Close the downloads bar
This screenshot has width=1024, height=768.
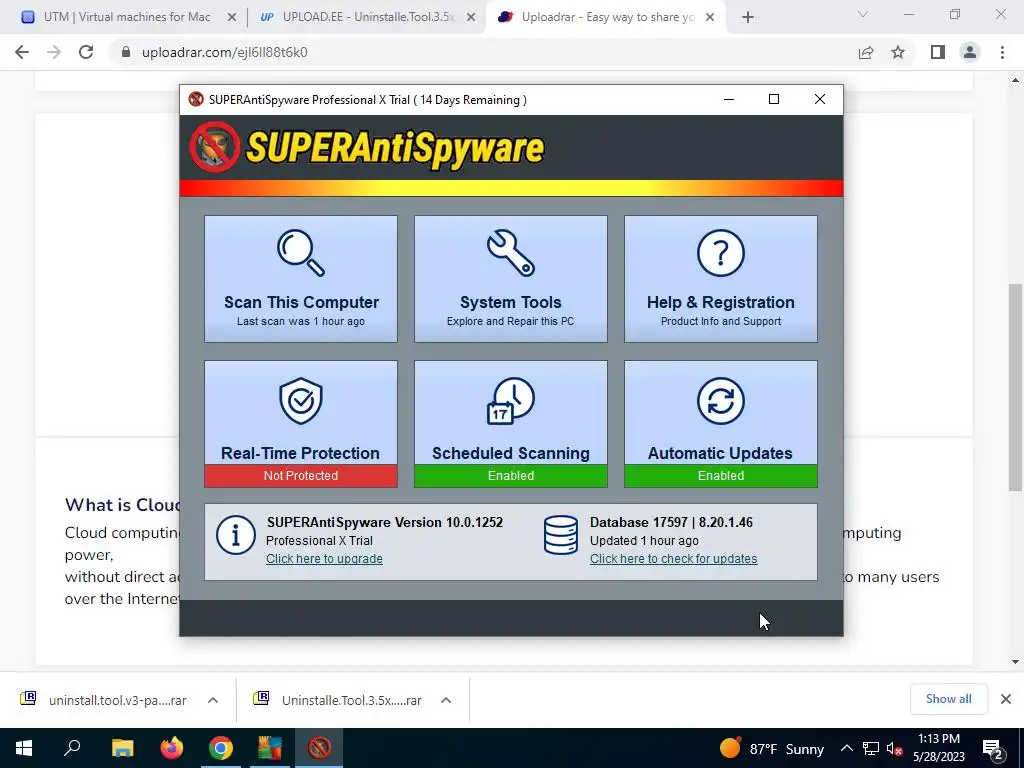[x=1006, y=699]
